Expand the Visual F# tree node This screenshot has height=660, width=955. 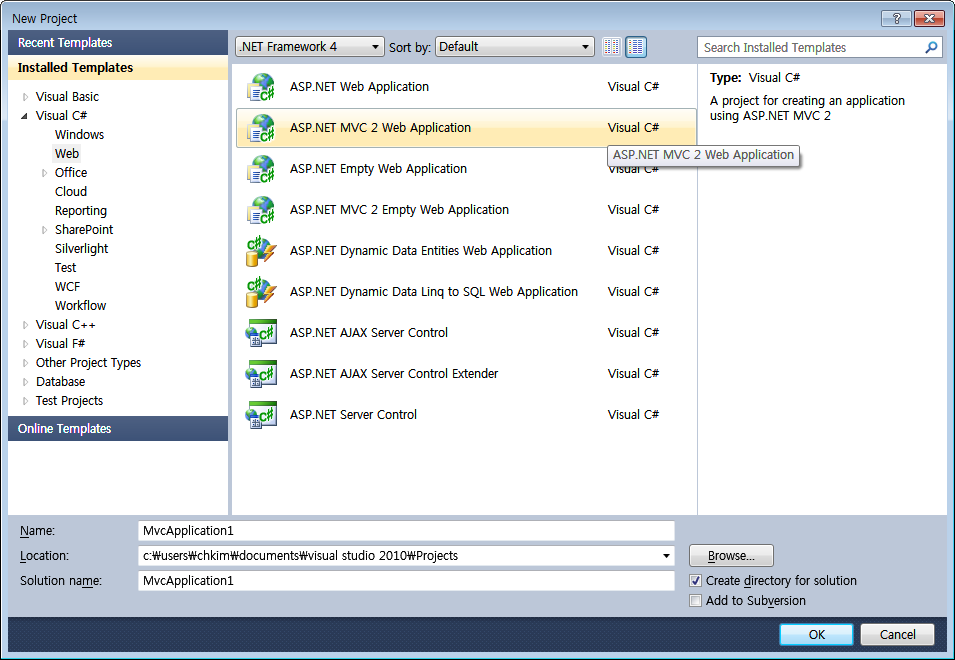(x=25, y=344)
